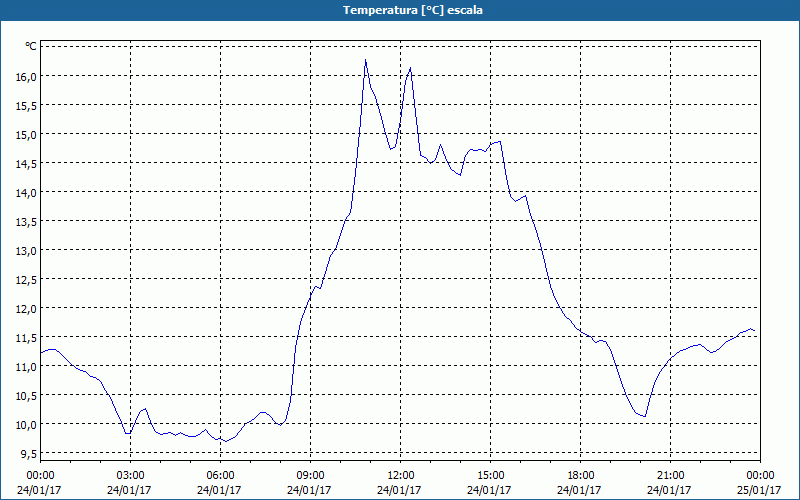800x500 pixels.
Task: Click the curve's lowest point just after 06:00
Action: [226, 441]
